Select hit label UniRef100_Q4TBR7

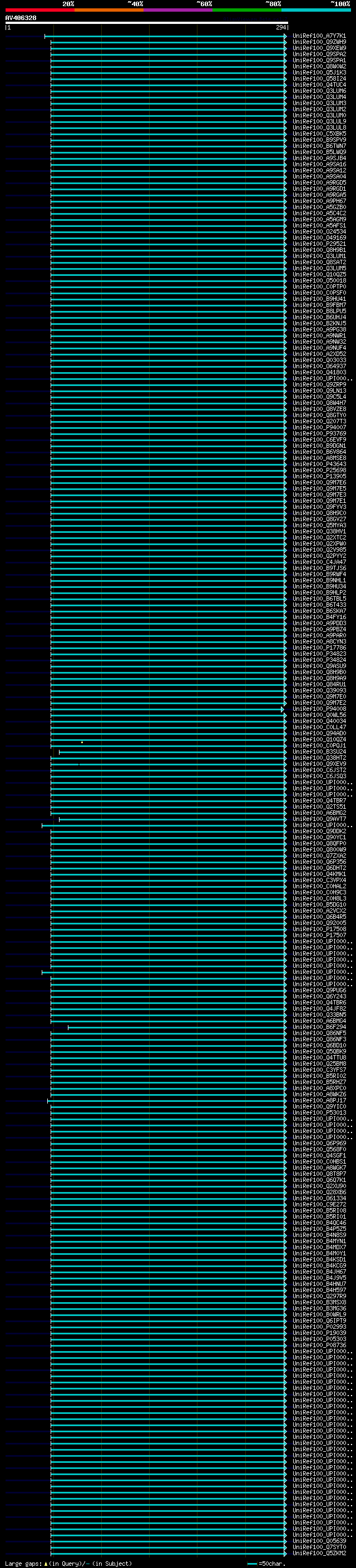(x=319, y=801)
